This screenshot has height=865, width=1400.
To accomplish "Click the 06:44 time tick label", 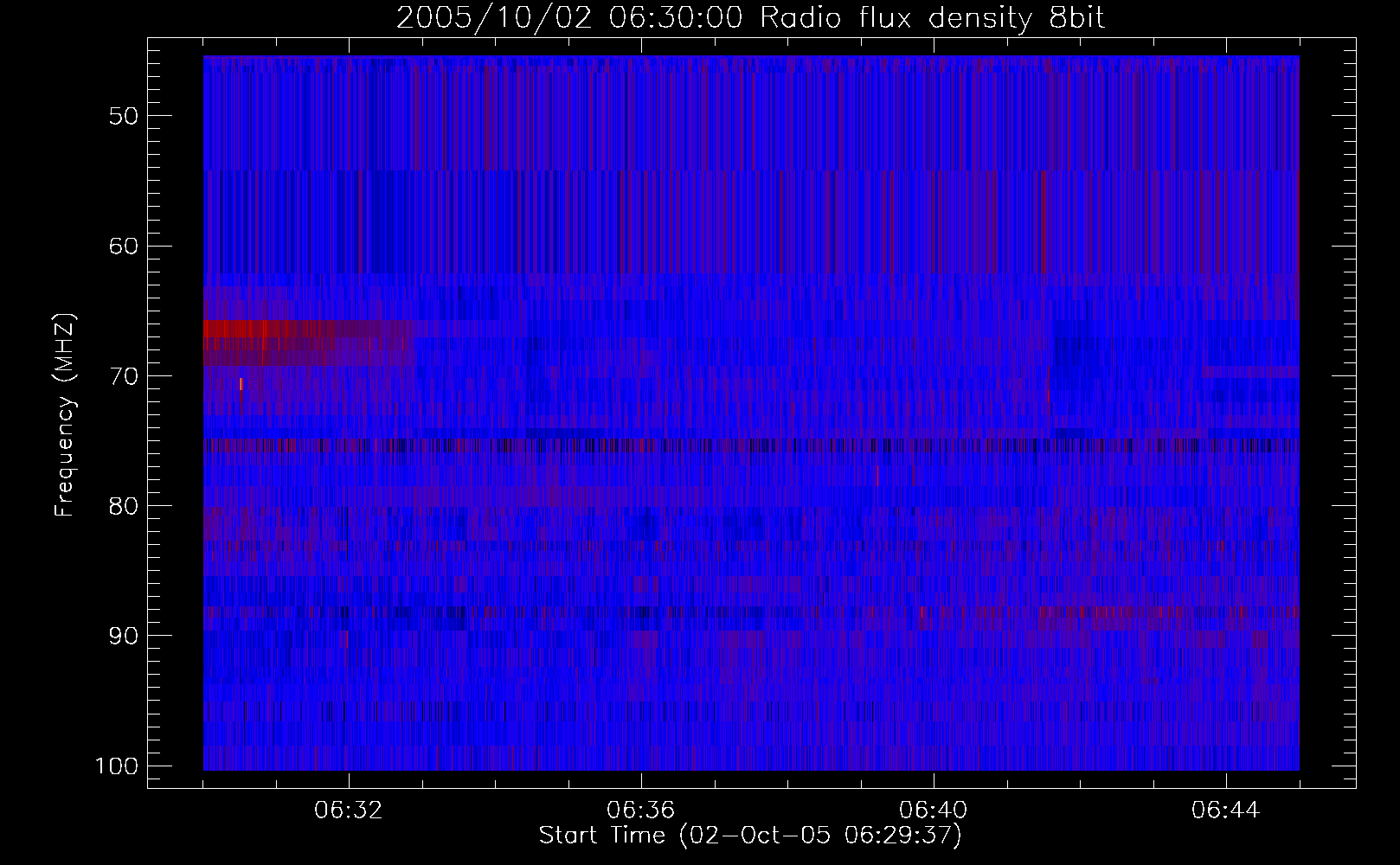I will [1226, 811].
